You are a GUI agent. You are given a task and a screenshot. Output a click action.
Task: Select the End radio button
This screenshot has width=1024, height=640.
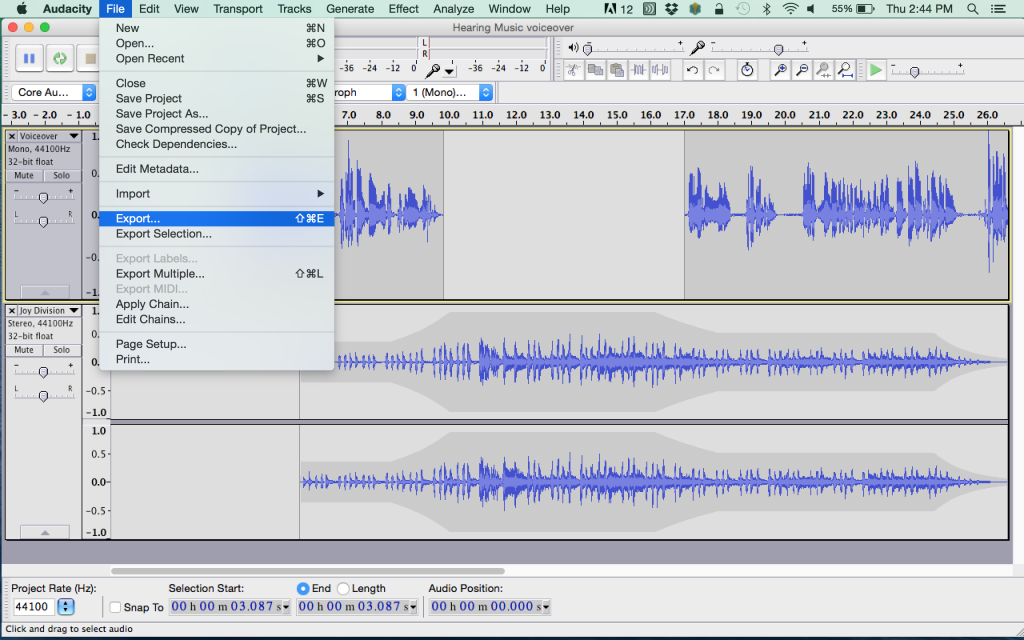[303, 588]
